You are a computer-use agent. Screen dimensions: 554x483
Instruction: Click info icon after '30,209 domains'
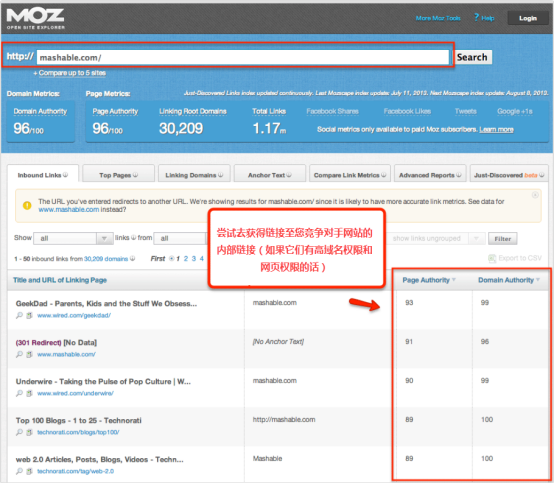click(132, 259)
